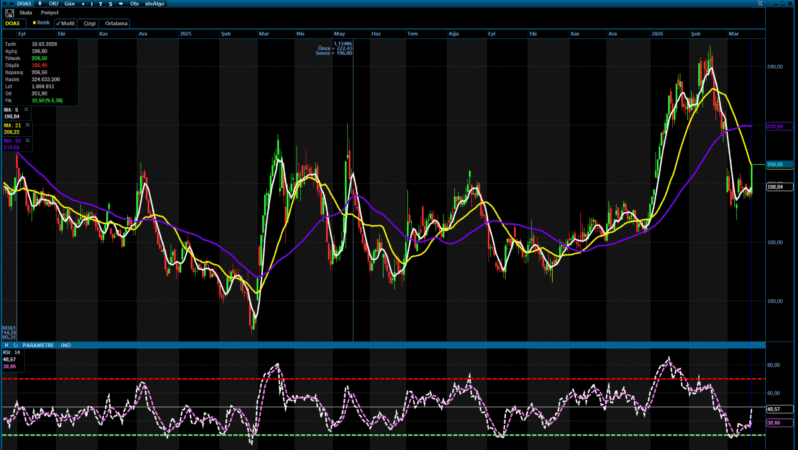Image resolution: width=798 pixels, height=450 pixels.
Task: Remove the MA 5 indicator with its X
Action: 28,109
